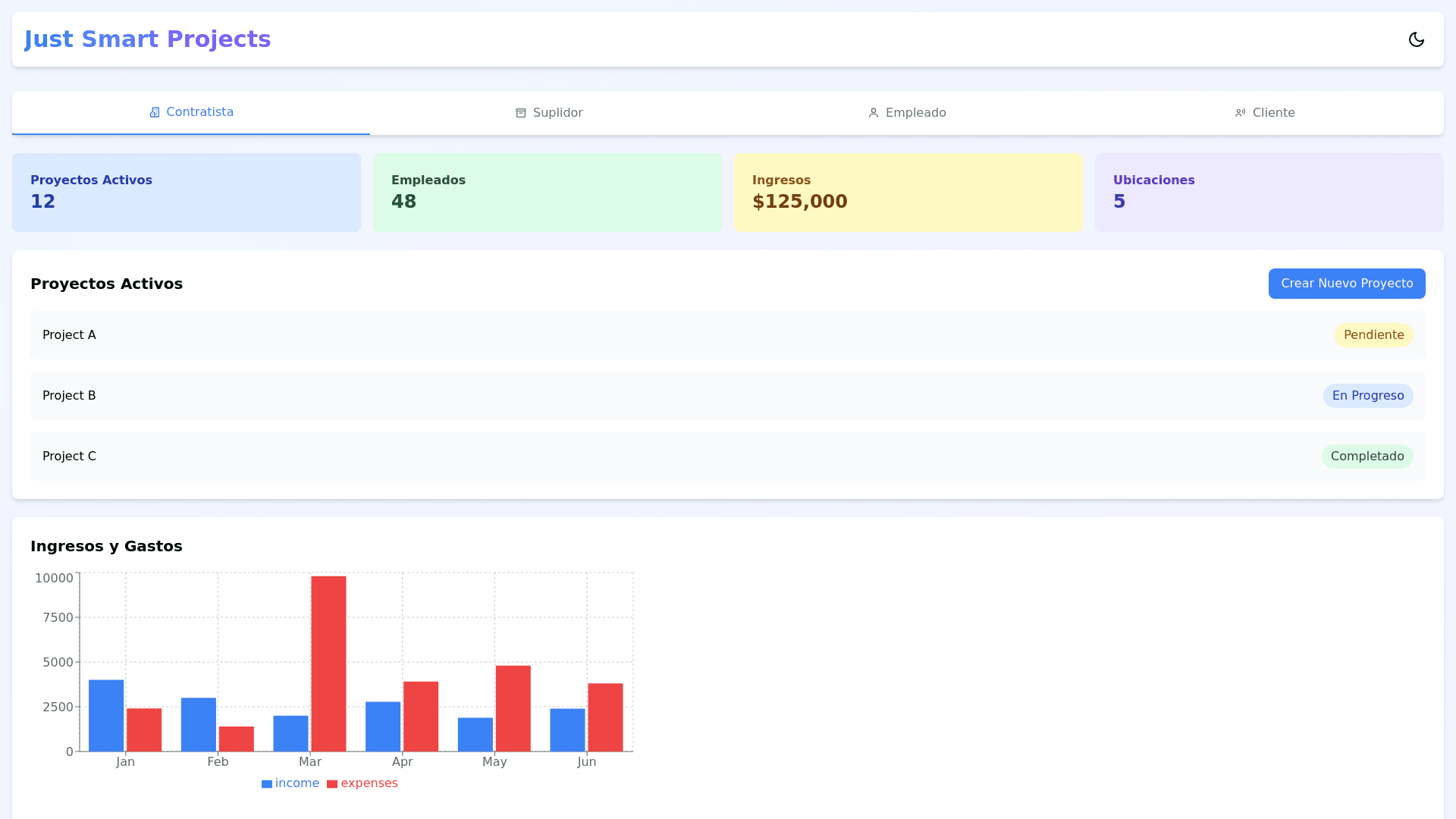The height and width of the screenshot is (819, 1456).
Task: Click the January income bar
Action: 106,715
